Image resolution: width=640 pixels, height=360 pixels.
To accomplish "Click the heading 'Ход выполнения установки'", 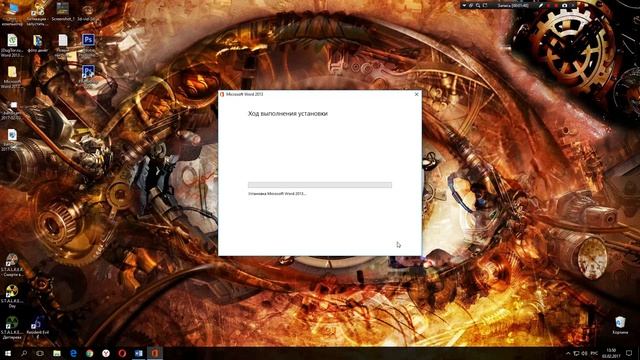I will (288, 113).
